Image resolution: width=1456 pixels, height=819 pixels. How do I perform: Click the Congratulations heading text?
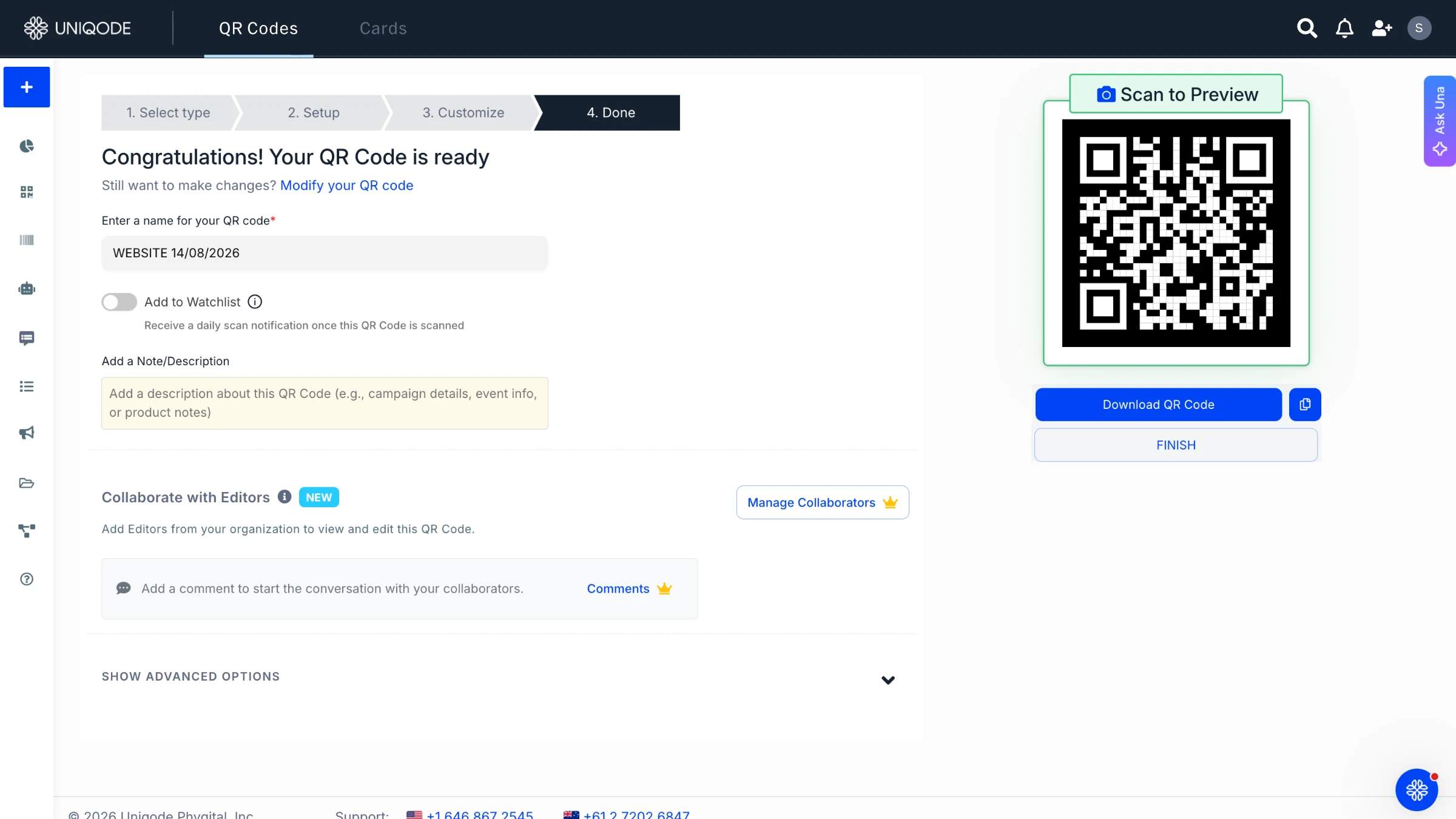[295, 157]
